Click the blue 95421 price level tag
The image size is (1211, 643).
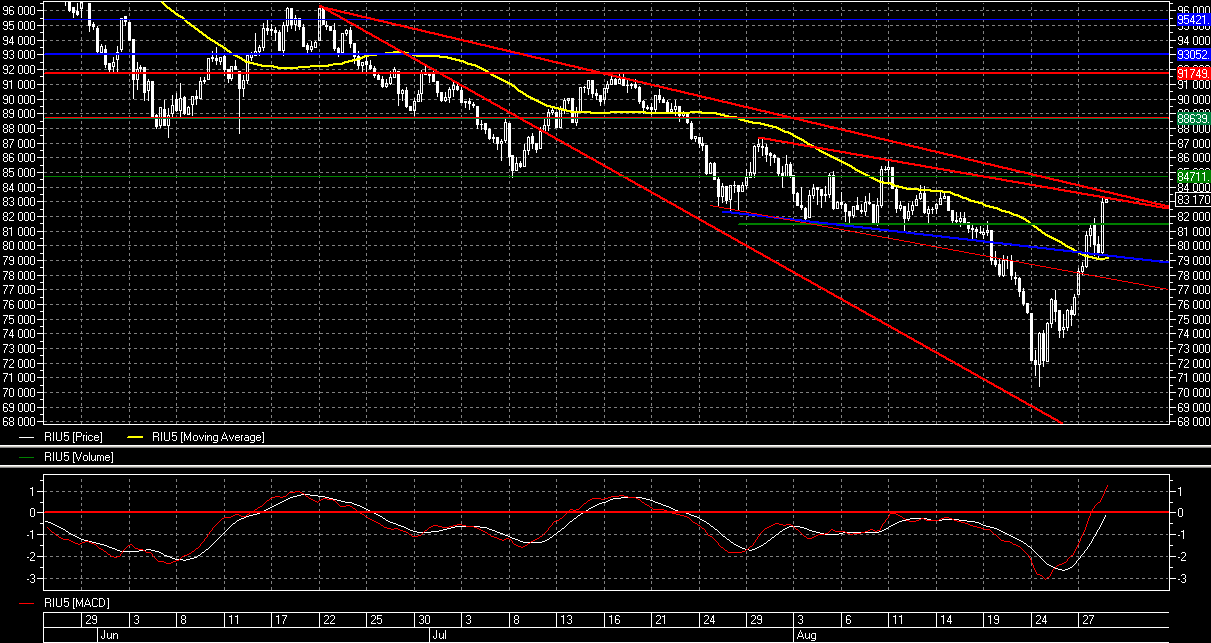coord(1192,19)
